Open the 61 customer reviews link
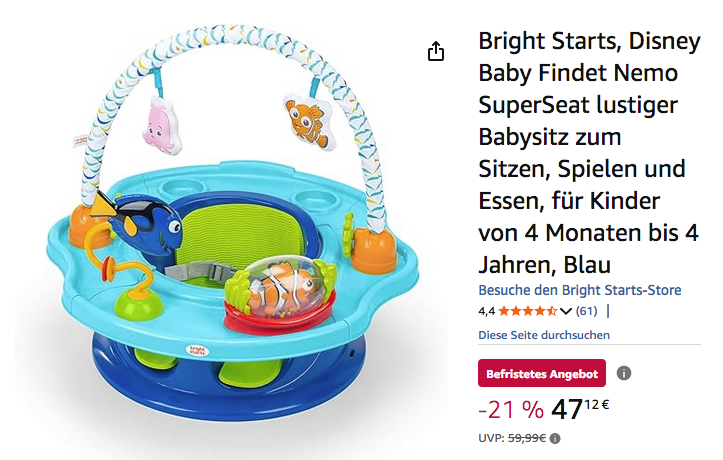This screenshot has width=723, height=460. tap(586, 311)
